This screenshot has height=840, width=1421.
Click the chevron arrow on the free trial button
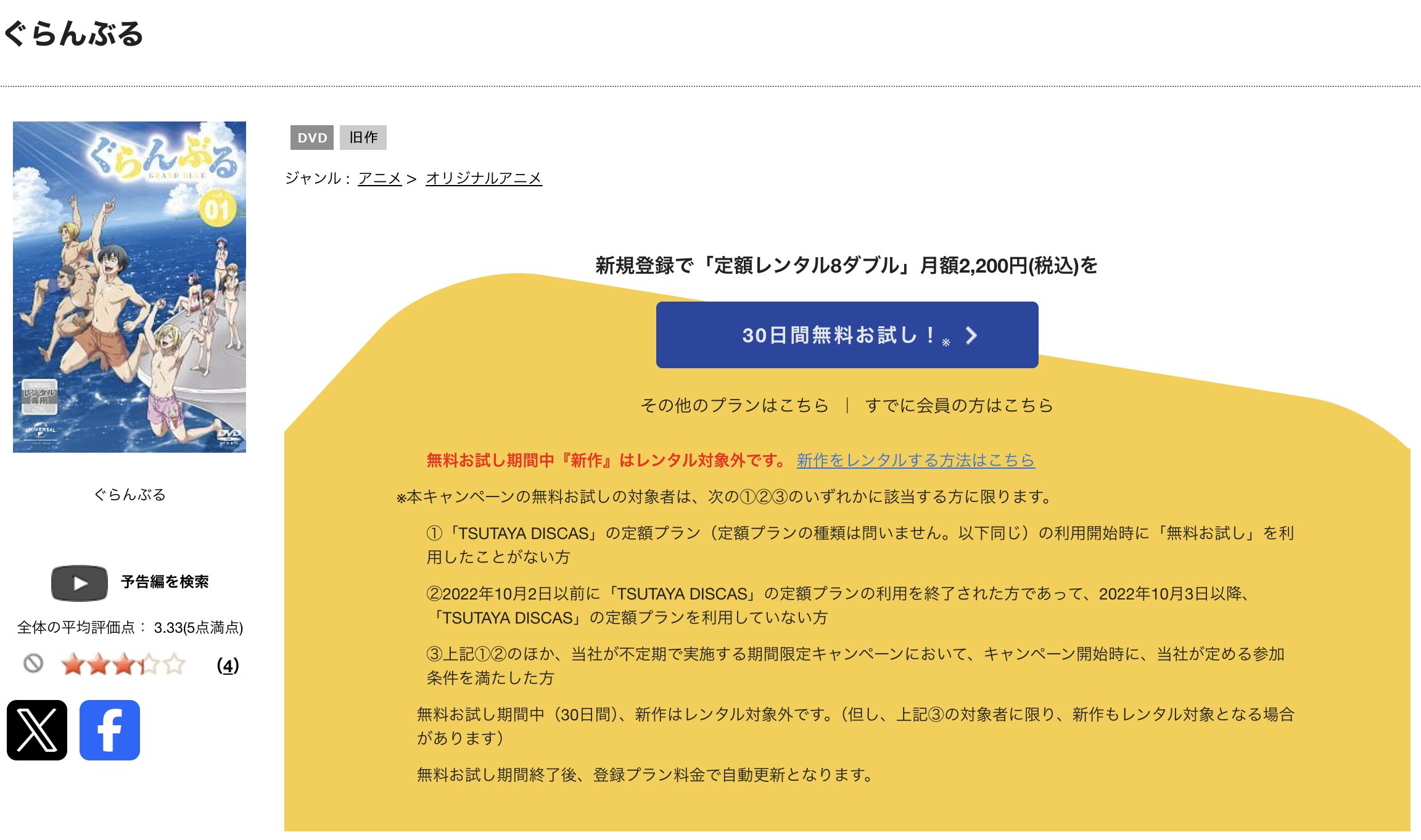[971, 335]
